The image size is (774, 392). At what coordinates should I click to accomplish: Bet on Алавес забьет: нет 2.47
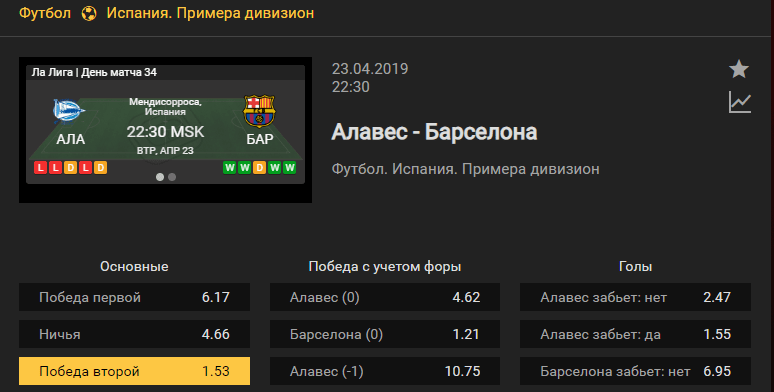click(635, 297)
